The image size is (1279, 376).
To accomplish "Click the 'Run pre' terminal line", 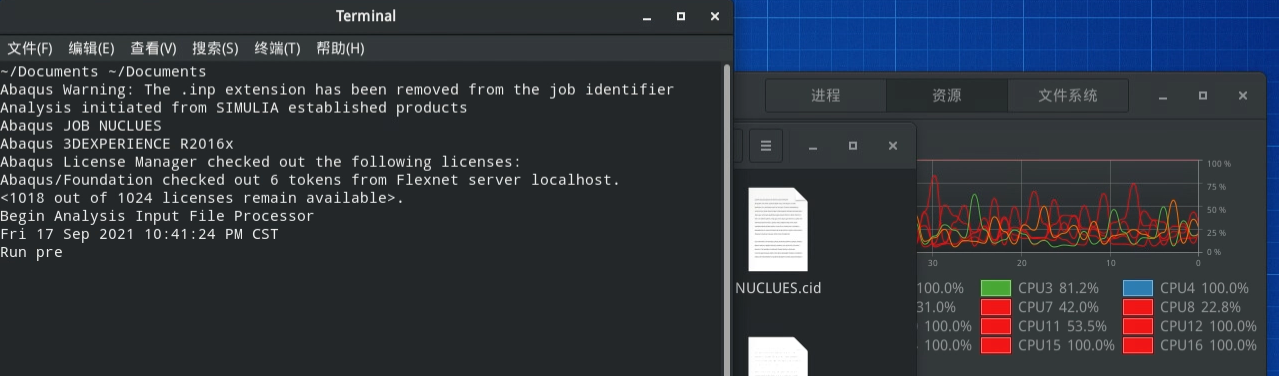I will click(31, 252).
